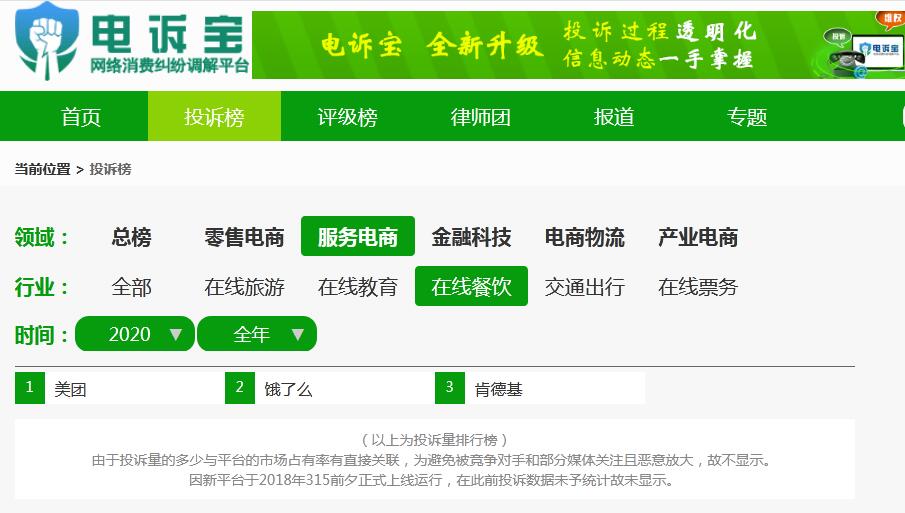The width and height of the screenshot is (905, 513).
Task: Click 当前位置 breadcrumb text
Action: click(42, 169)
